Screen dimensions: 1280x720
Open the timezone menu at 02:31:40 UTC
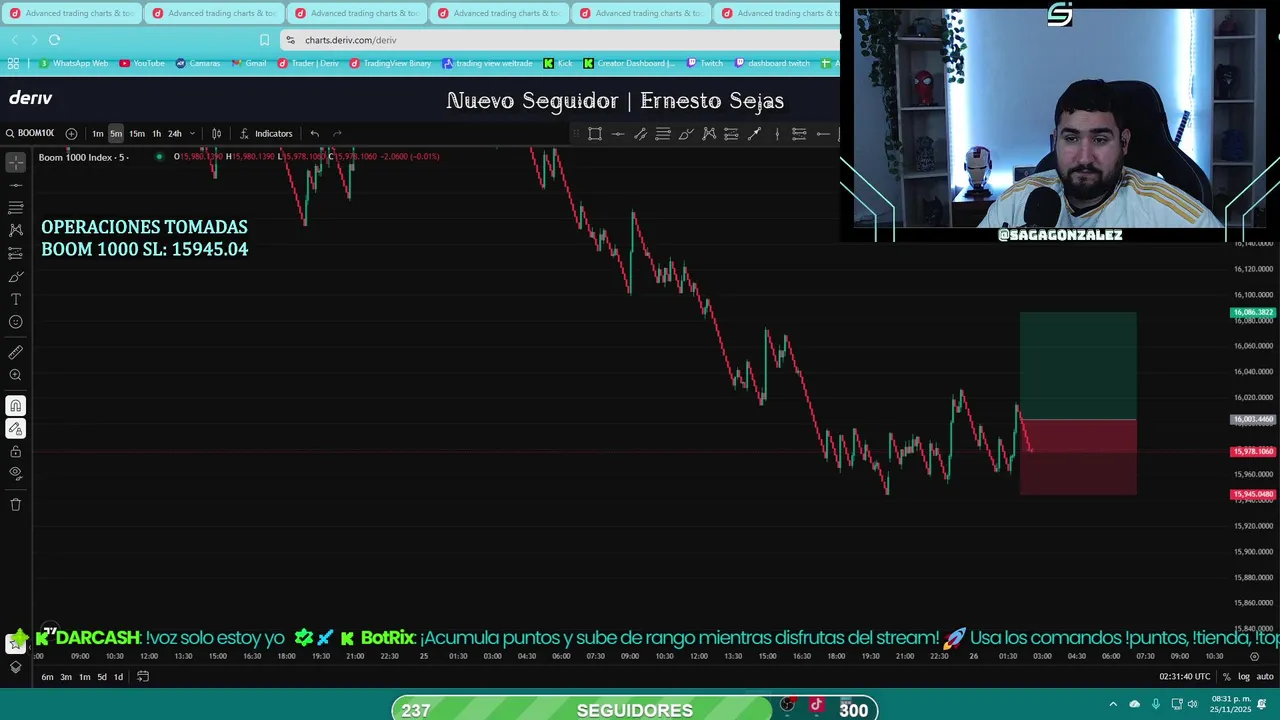[1185, 677]
